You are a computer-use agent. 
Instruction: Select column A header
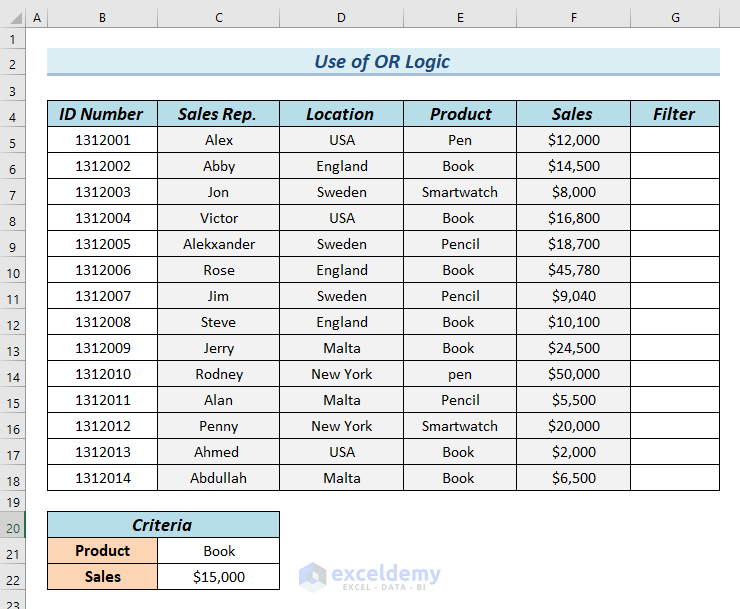pyautogui.click(x=37, y=18)
